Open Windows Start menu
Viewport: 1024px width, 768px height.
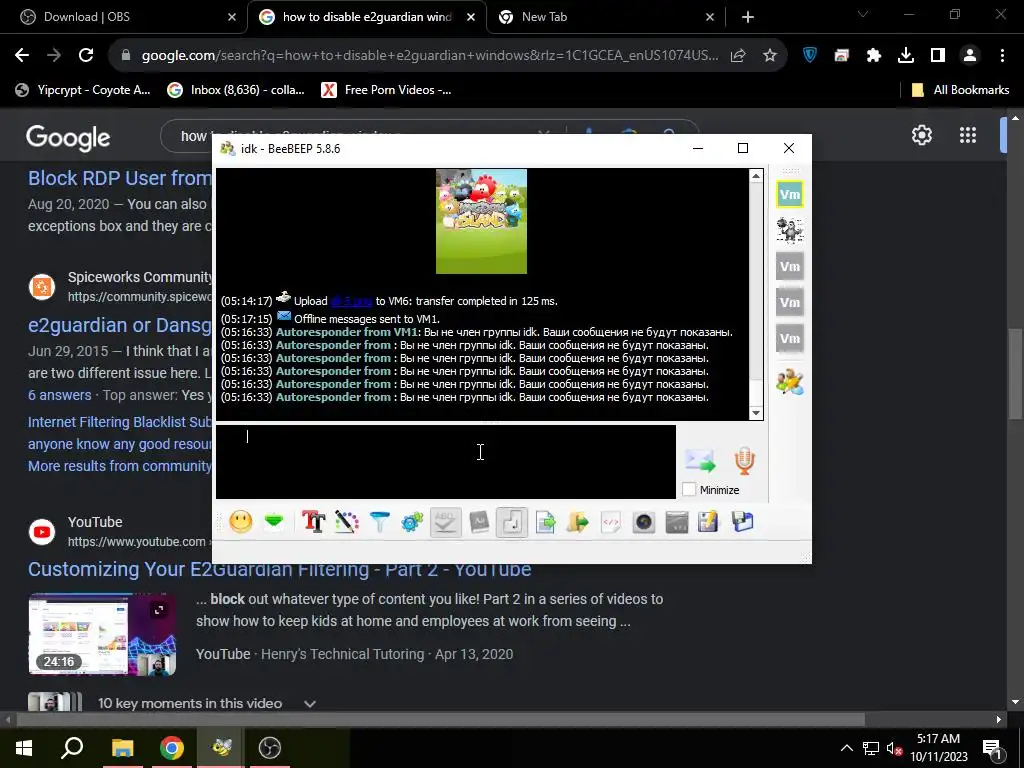click(x=24, y=747)
